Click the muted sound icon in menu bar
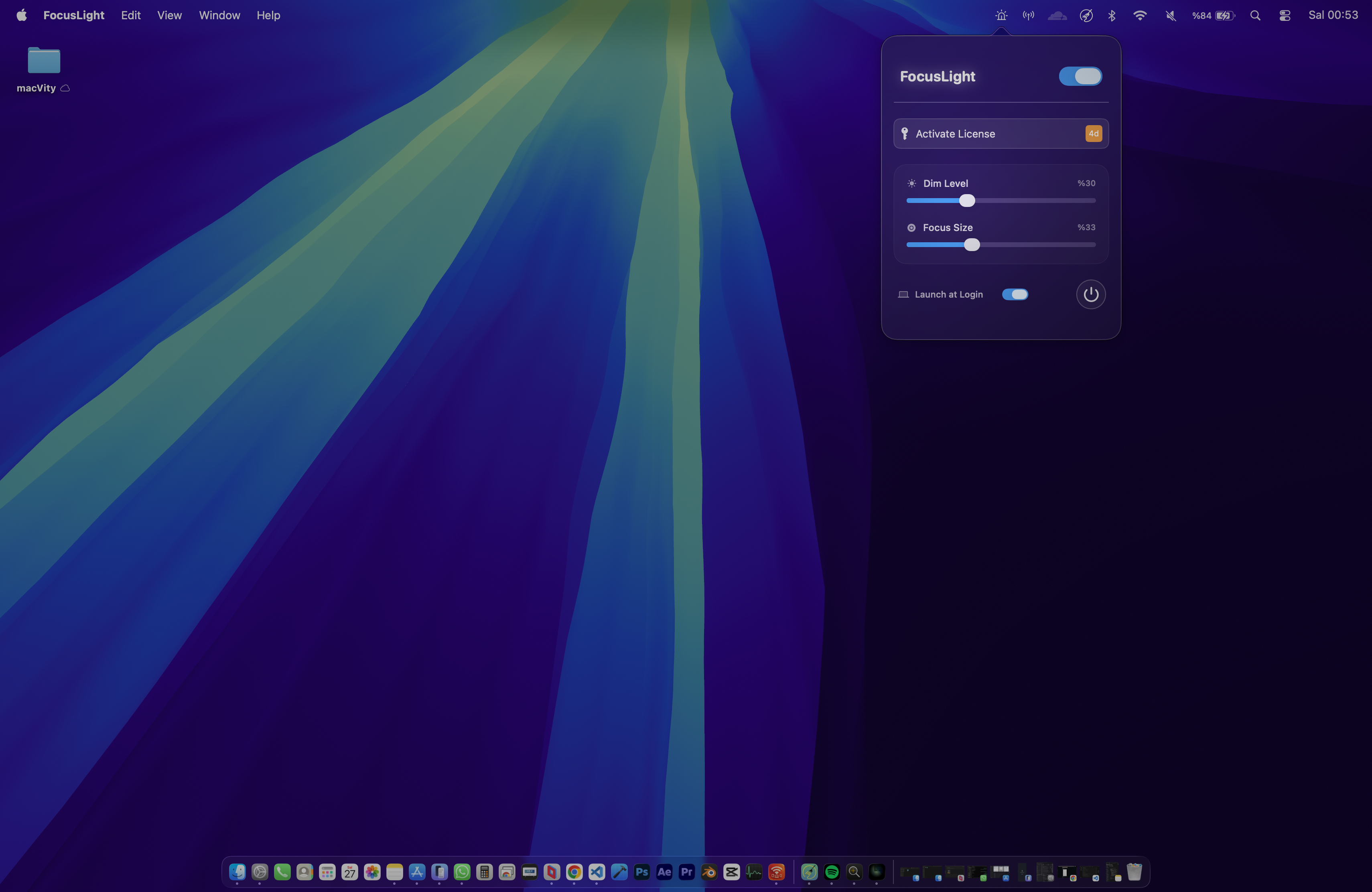The image size is (1372, 892). [1170, 15]
